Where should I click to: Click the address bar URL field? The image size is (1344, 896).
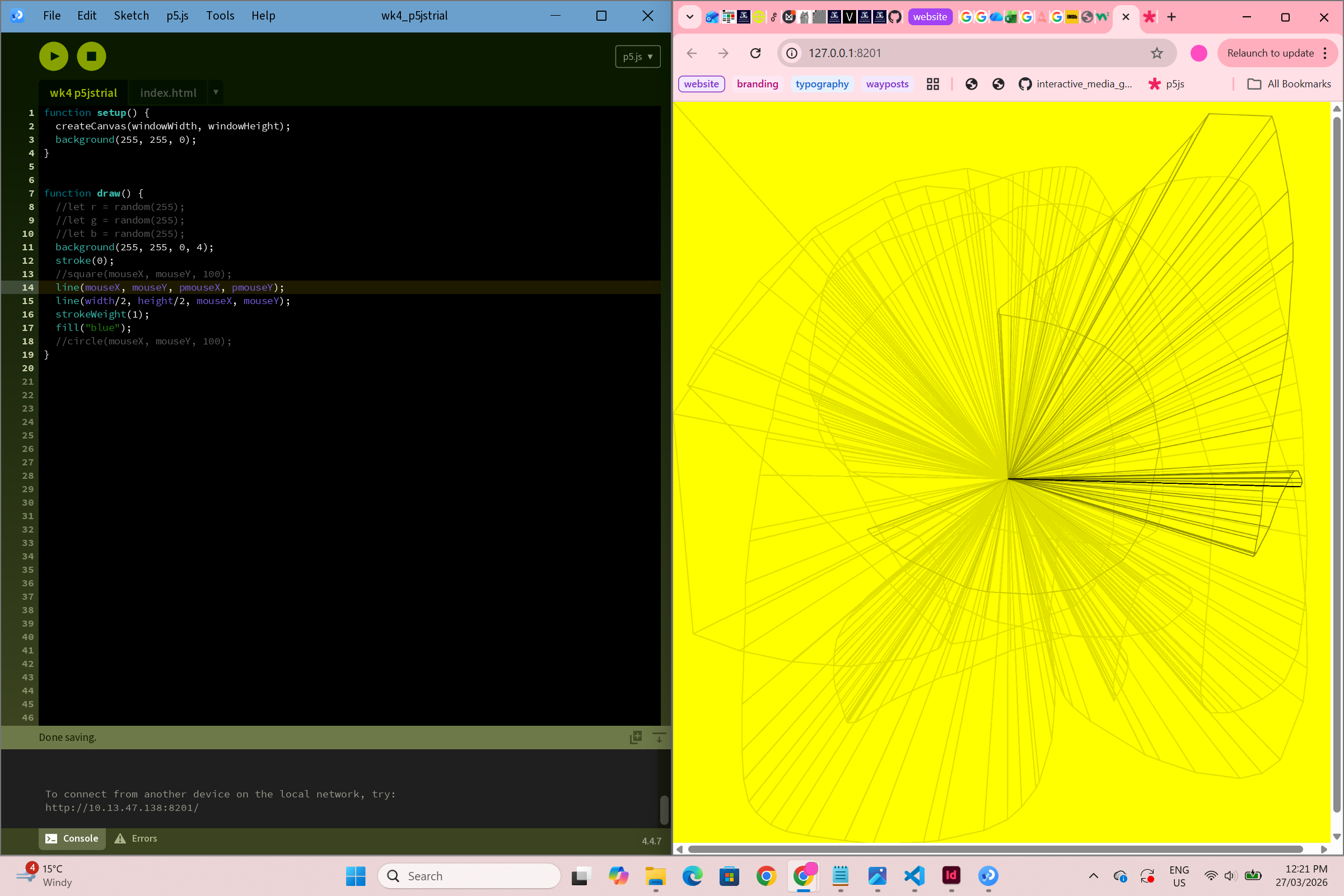pyautogui.click(x=972, y=53)
